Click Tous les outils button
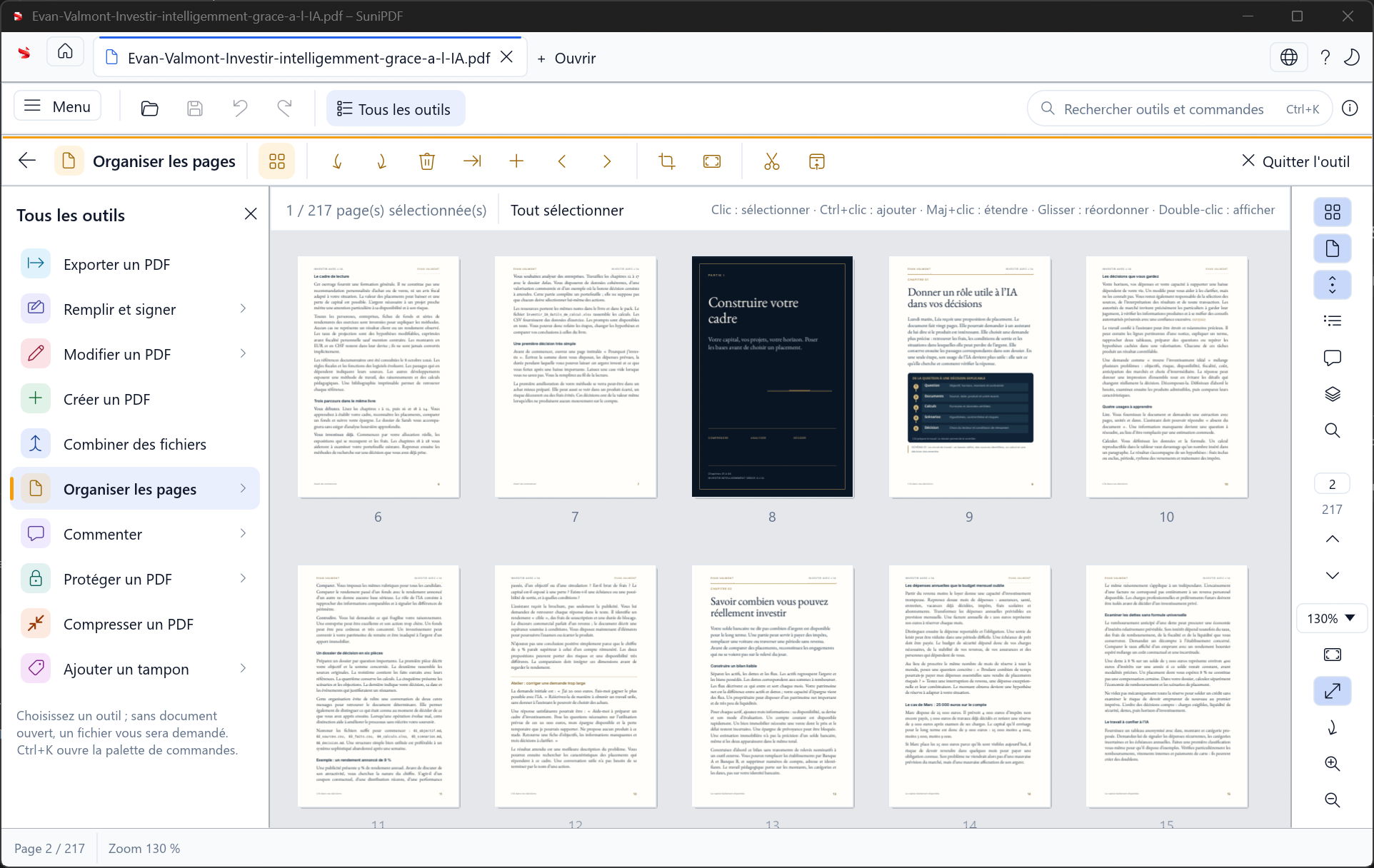The height and width of the screenshot is (868, 1374). (x=395, y=108)
